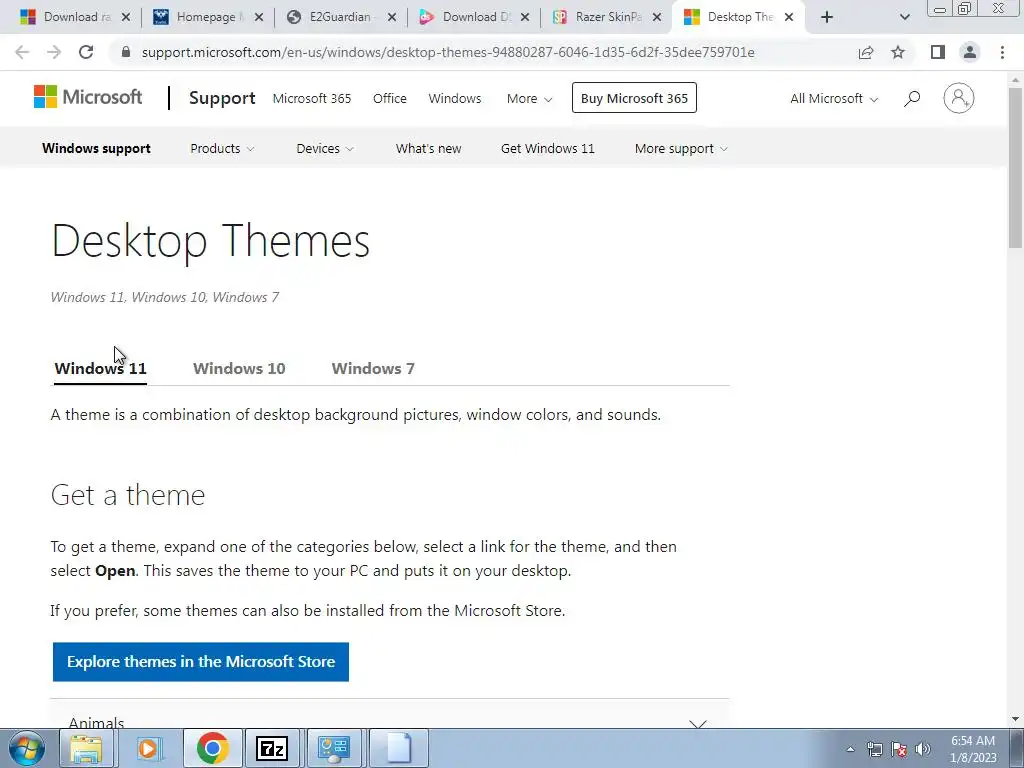Switch to the Razer SkinPa browser tab
1024x768 pixels.
[x=606, y=17]
